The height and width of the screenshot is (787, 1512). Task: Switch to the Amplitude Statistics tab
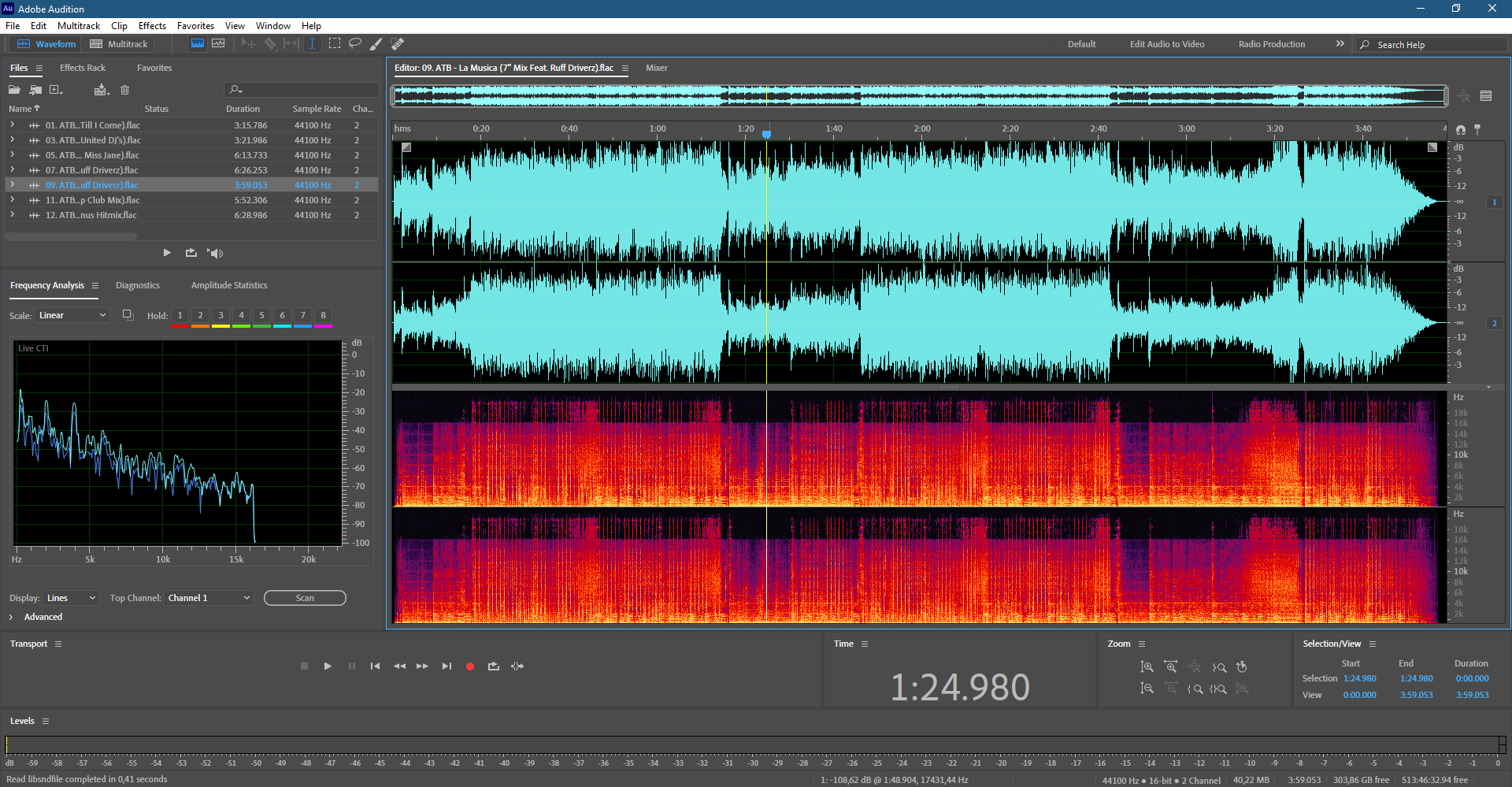[229, 285]
